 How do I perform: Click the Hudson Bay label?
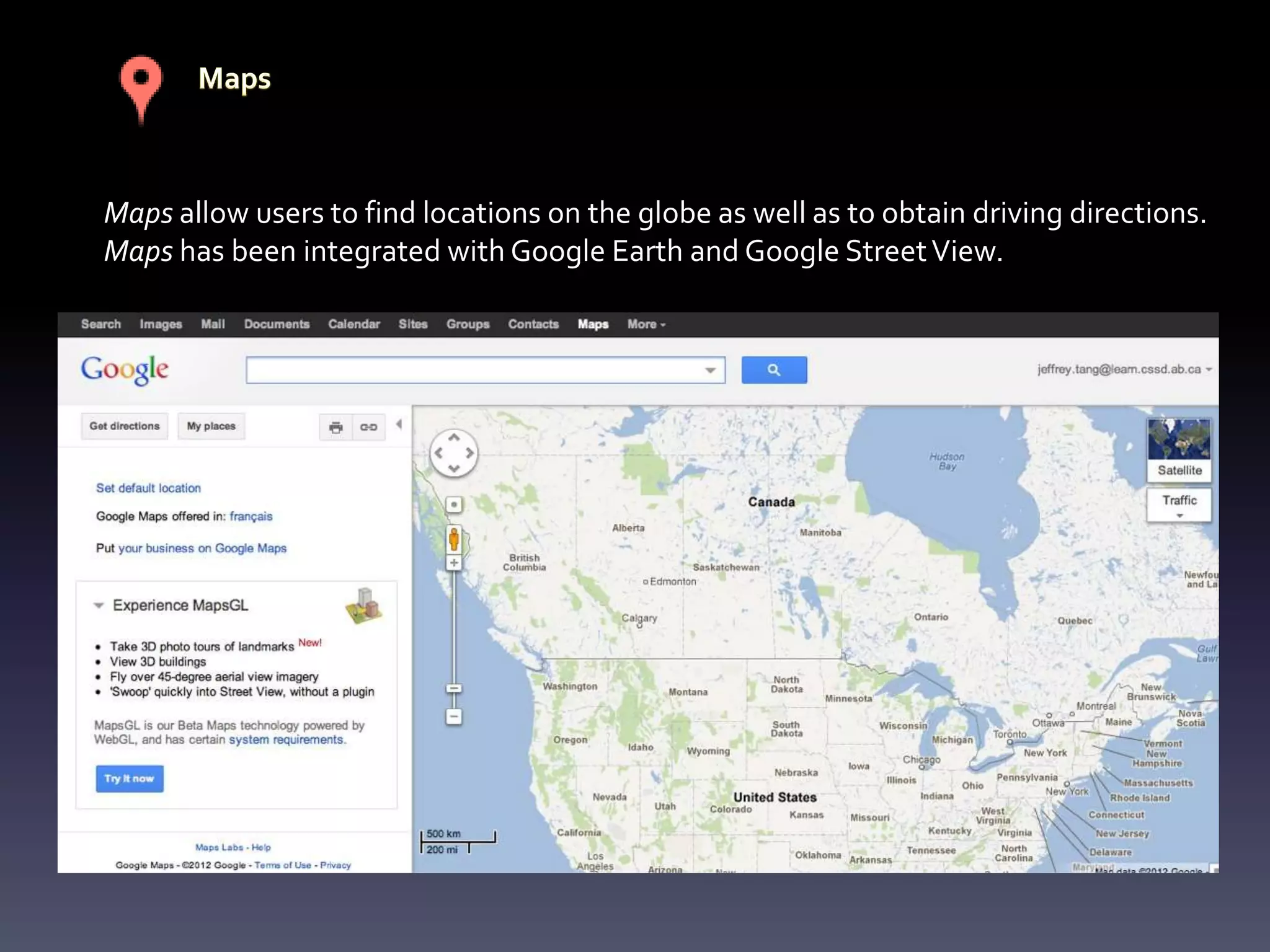tap(947, 462)
